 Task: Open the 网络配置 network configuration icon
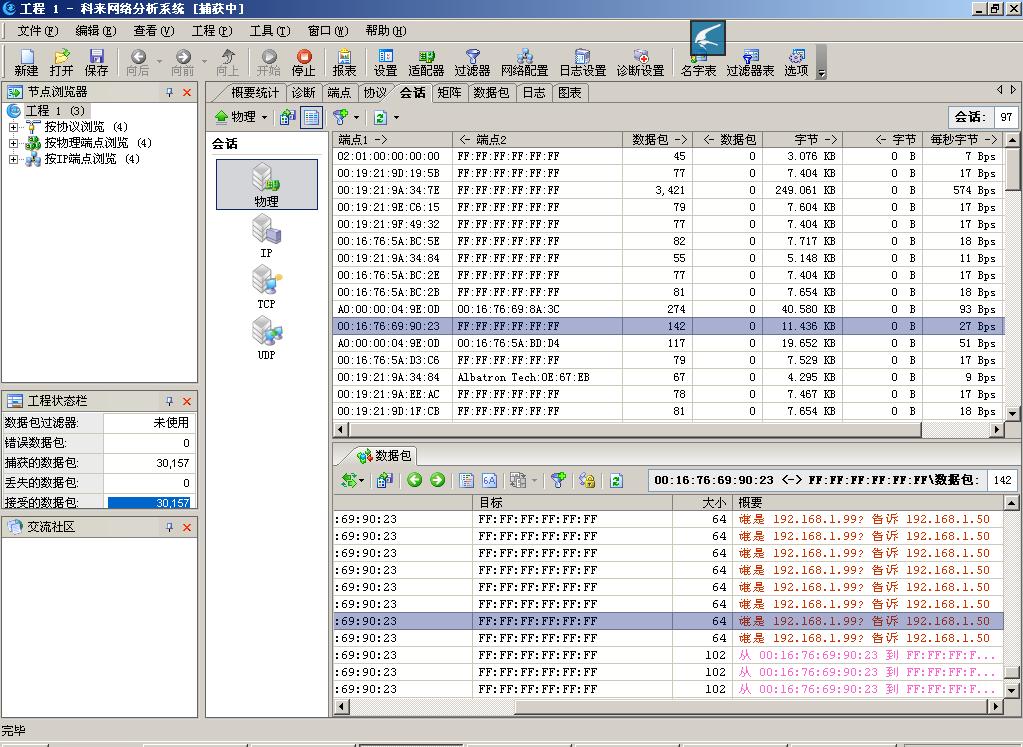pyautogui.click(x=524, y=62)
